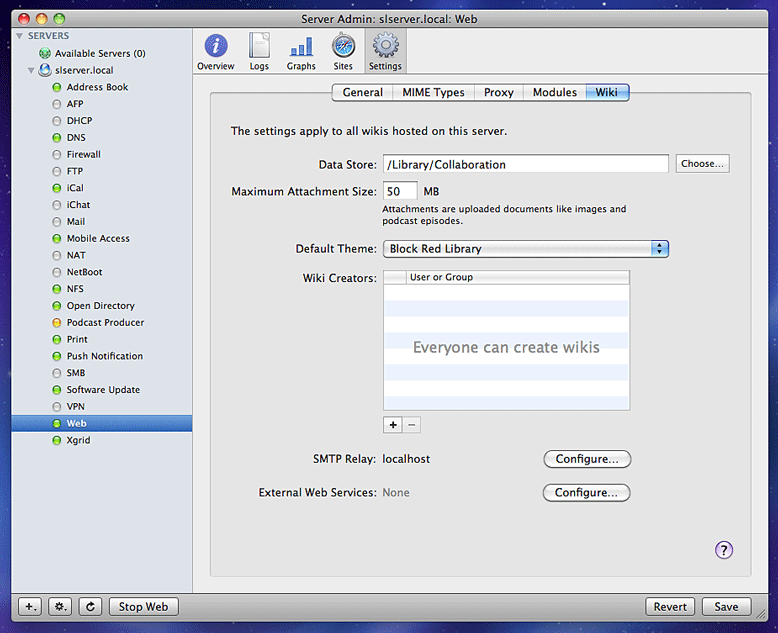Click the window resize grip corner

tap(761, 614)
